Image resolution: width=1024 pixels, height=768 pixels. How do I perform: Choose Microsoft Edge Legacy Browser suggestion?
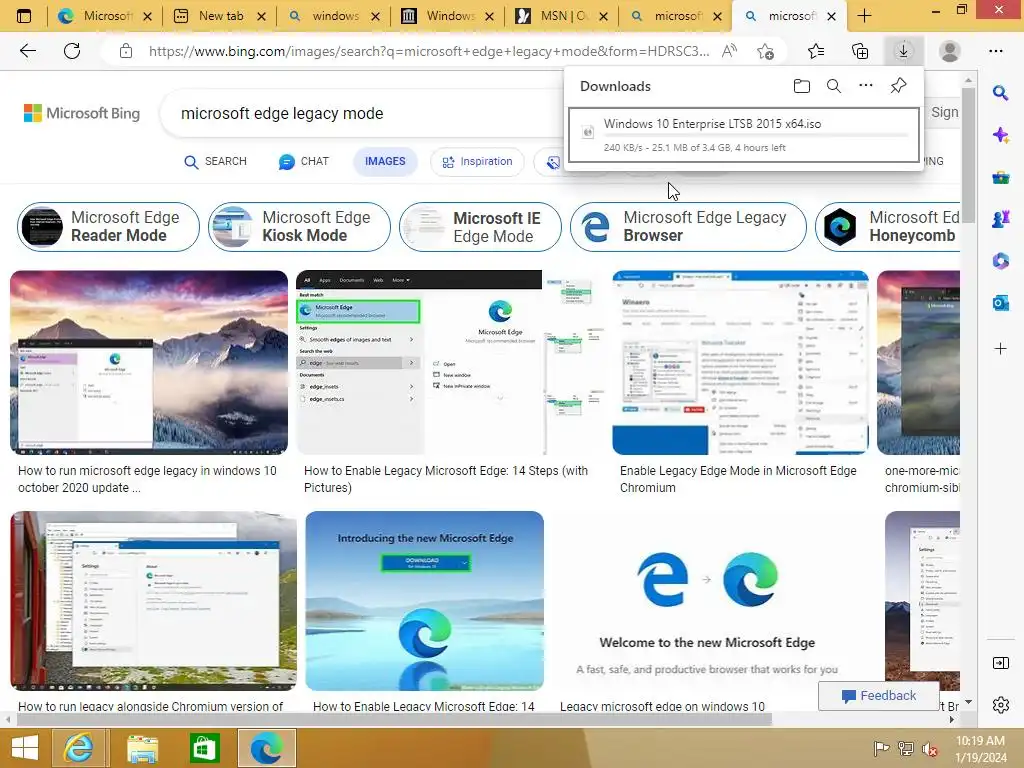[688, 227]
